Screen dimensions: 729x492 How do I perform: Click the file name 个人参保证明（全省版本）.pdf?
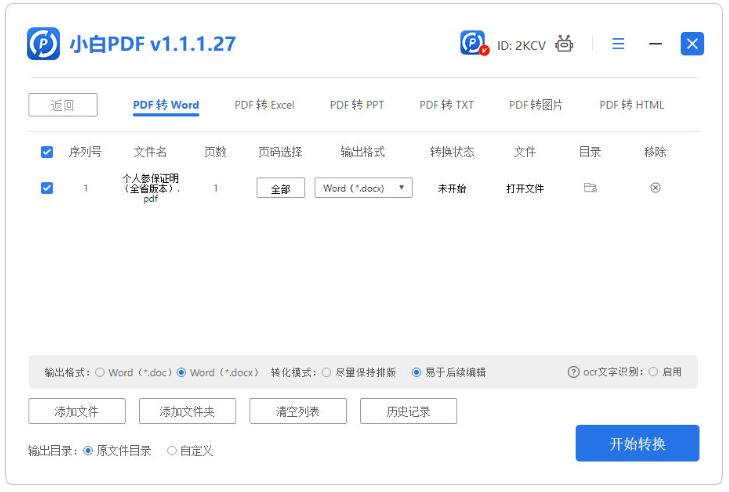pyautogui.click(x=151, y=188)
